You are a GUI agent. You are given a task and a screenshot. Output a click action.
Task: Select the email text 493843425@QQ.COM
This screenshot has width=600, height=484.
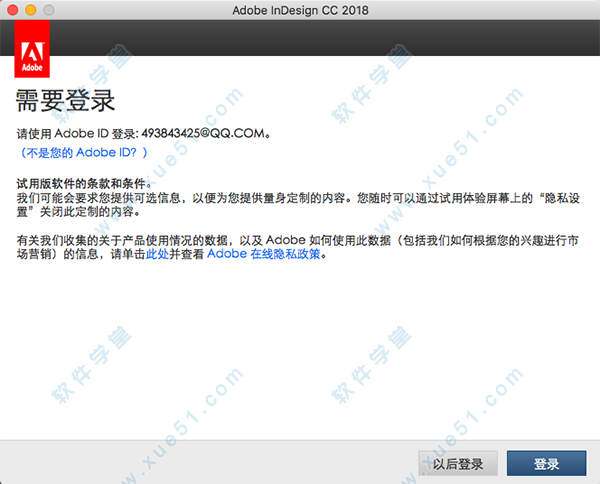coord(203,133)
